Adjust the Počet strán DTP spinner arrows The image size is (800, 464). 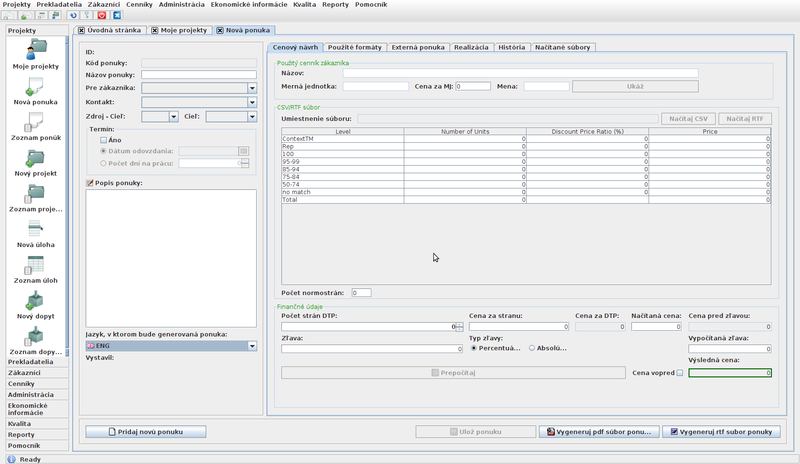click(460, 327)
